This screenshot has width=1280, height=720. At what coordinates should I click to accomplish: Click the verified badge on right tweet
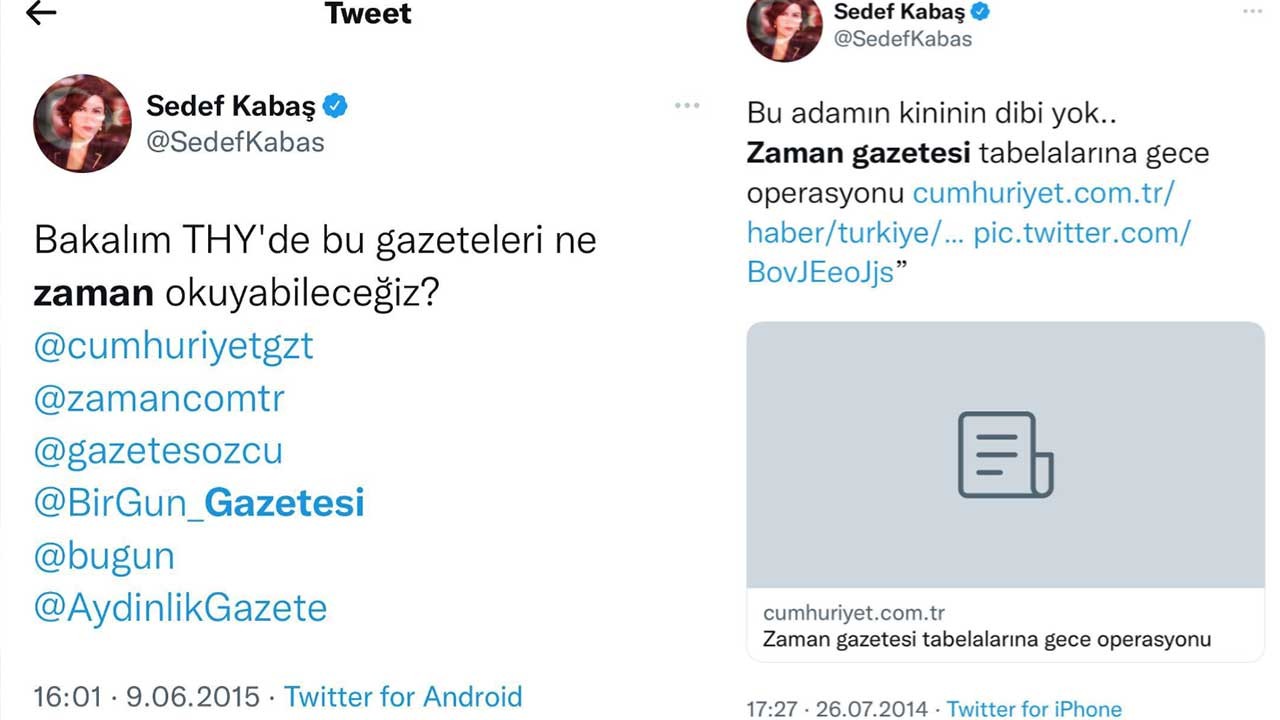(x=982, y=12)
